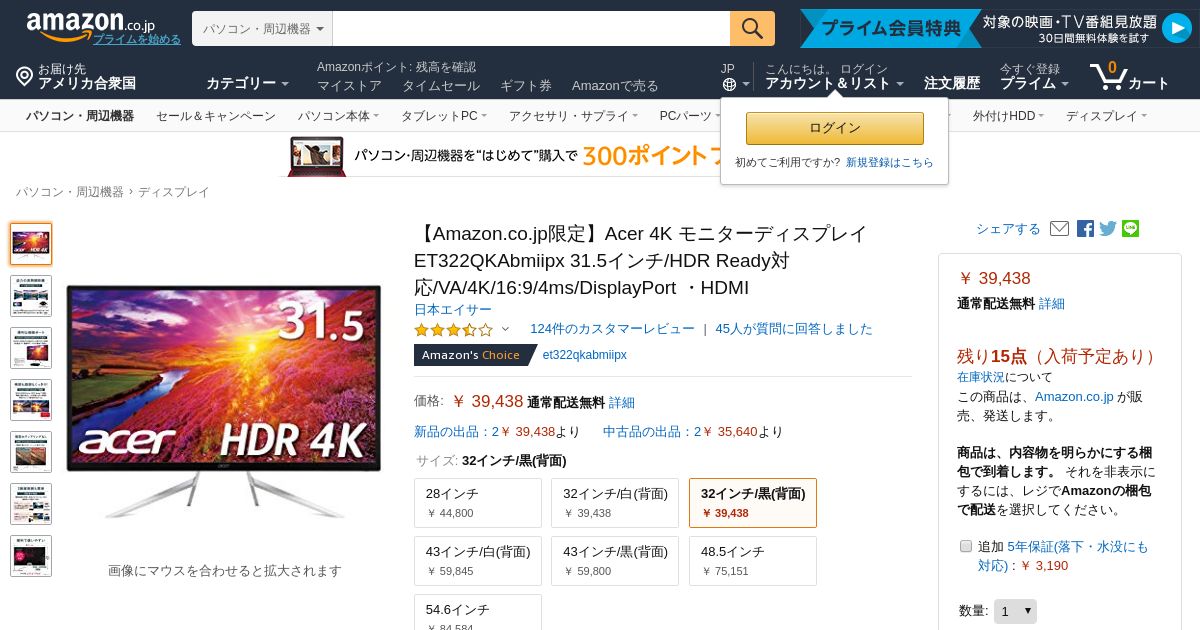This screenshot has width=1200, height=630.
Task: Expand the star rating breakdown arrow
Action: click(505, 329)
